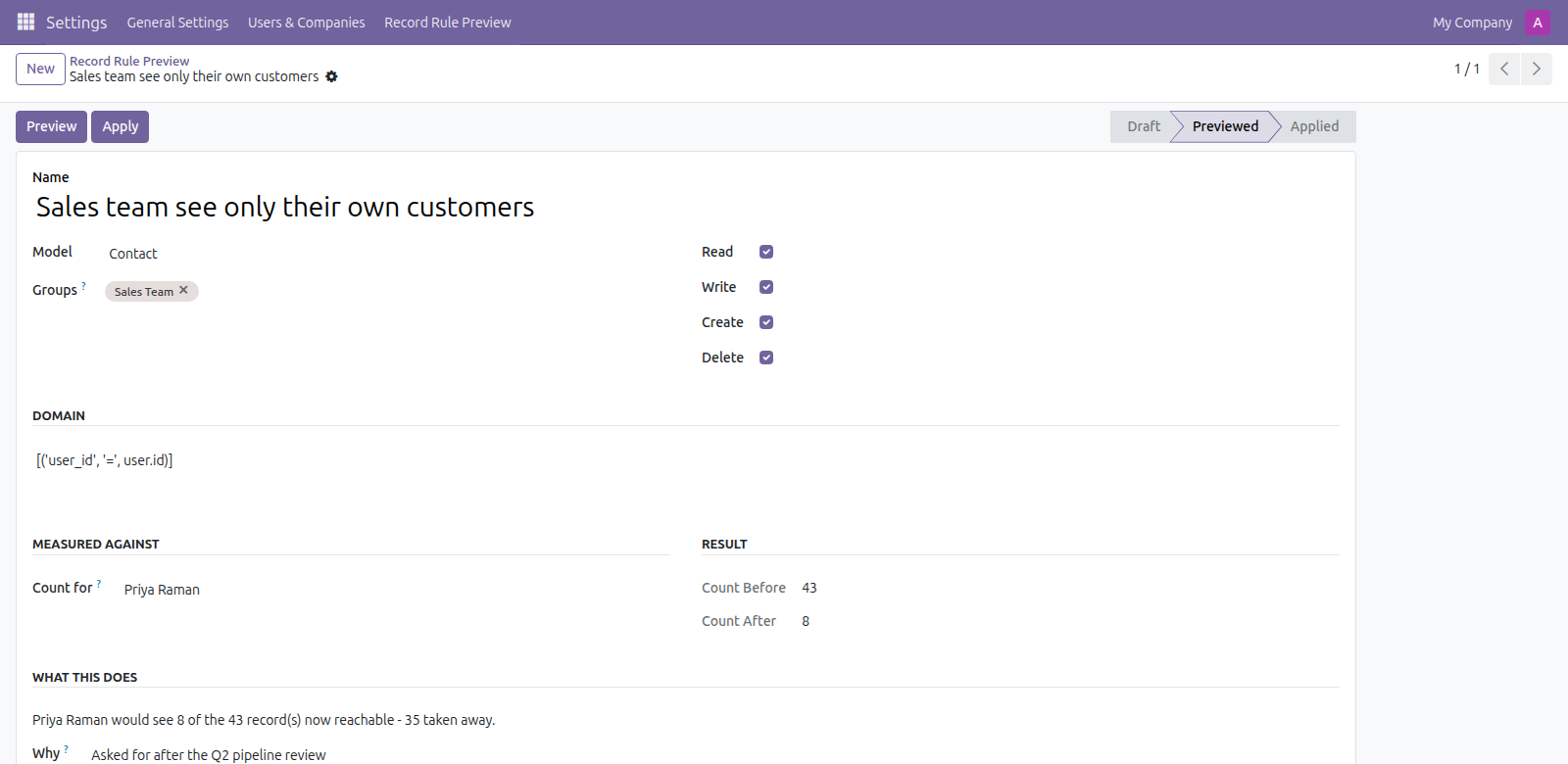
Task: Show the Why field help tooltip
Action: pos(66,749)
